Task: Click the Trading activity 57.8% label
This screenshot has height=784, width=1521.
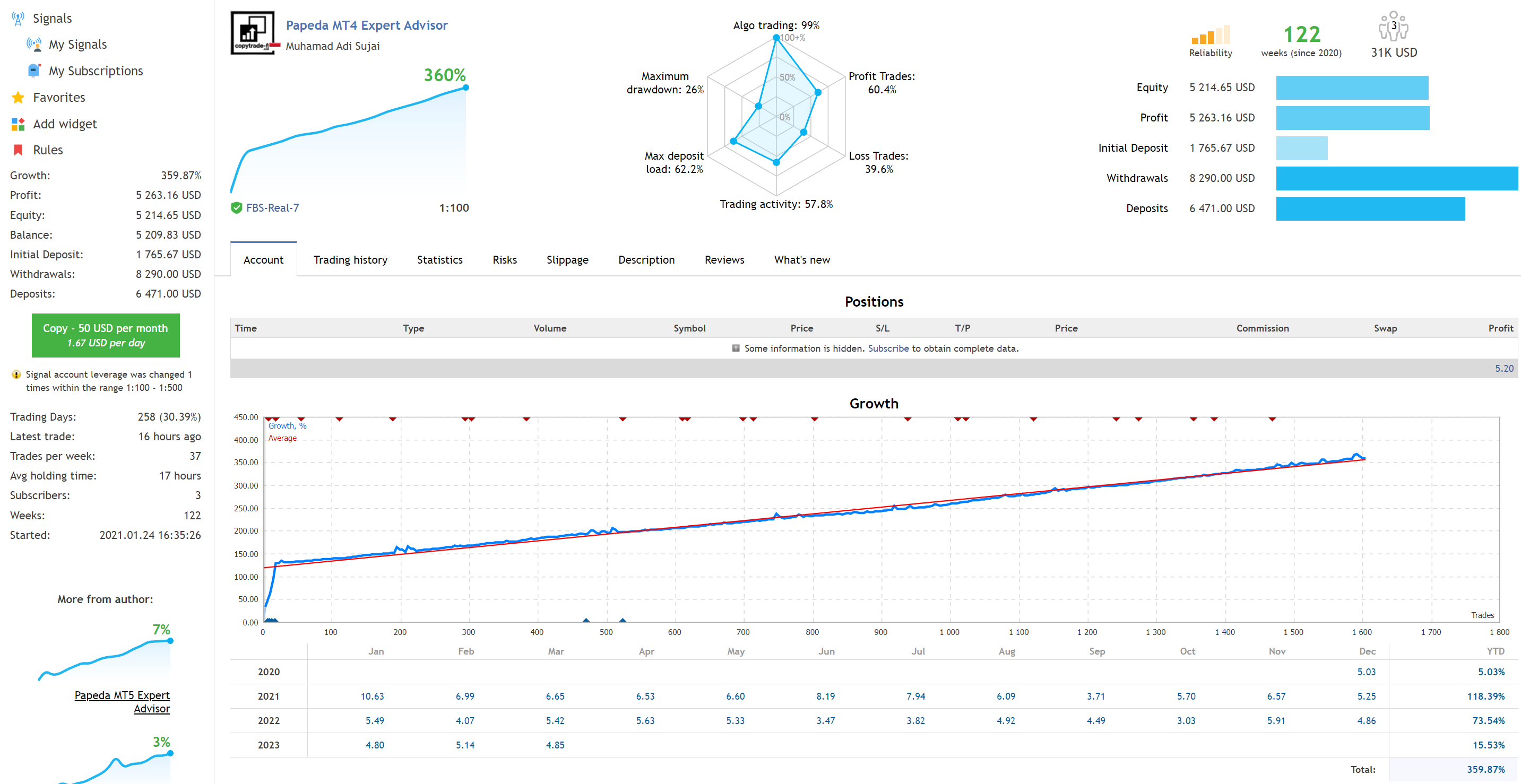Action: pyautogui.click(x=776, y=204)
